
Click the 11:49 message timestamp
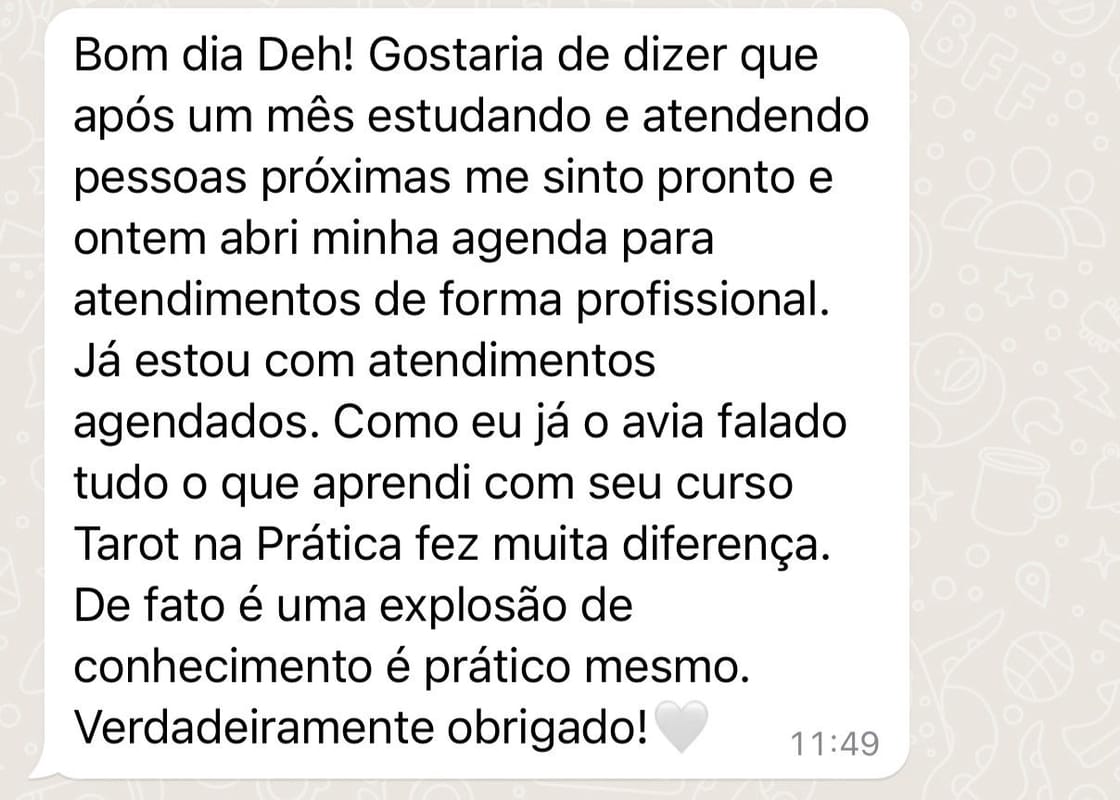(x=834, y=744)
